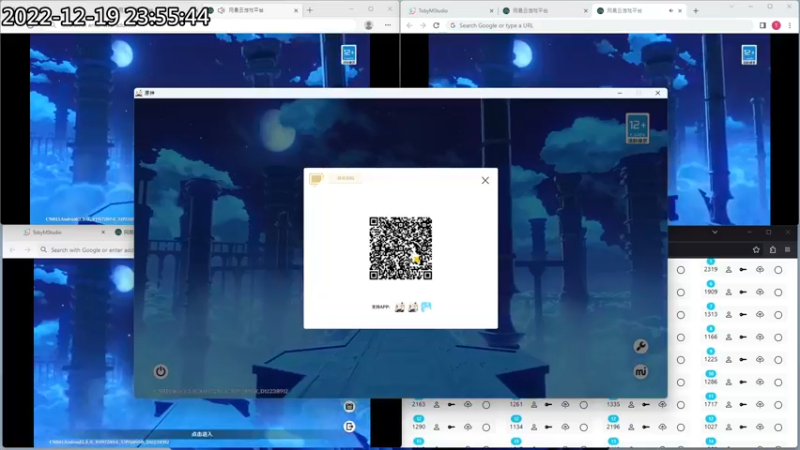Open the tab search chevron in top-right Chrome
This screenshot has width=800, height=450.
pos(732,7)
